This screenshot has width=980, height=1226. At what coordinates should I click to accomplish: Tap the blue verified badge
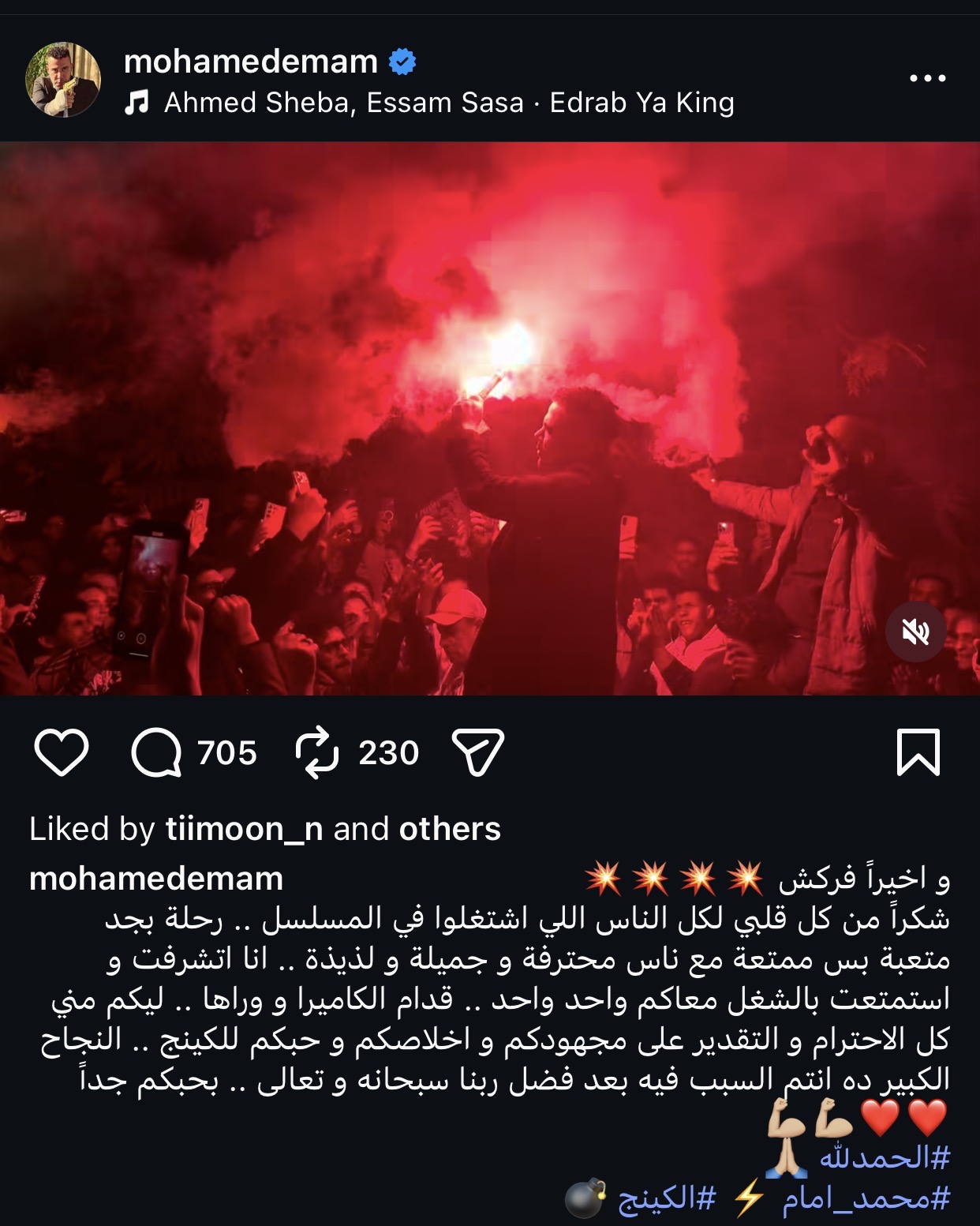click(402, 62)
